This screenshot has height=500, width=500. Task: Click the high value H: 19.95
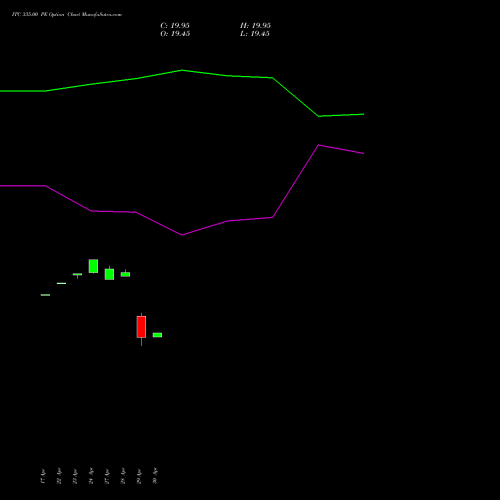(x=255, y=26)
